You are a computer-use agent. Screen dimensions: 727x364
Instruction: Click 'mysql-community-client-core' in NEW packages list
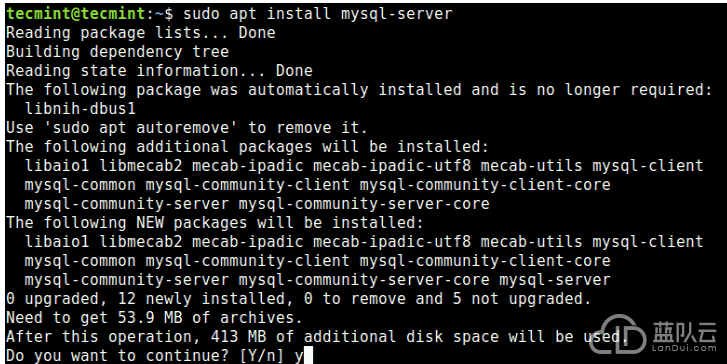485,261
